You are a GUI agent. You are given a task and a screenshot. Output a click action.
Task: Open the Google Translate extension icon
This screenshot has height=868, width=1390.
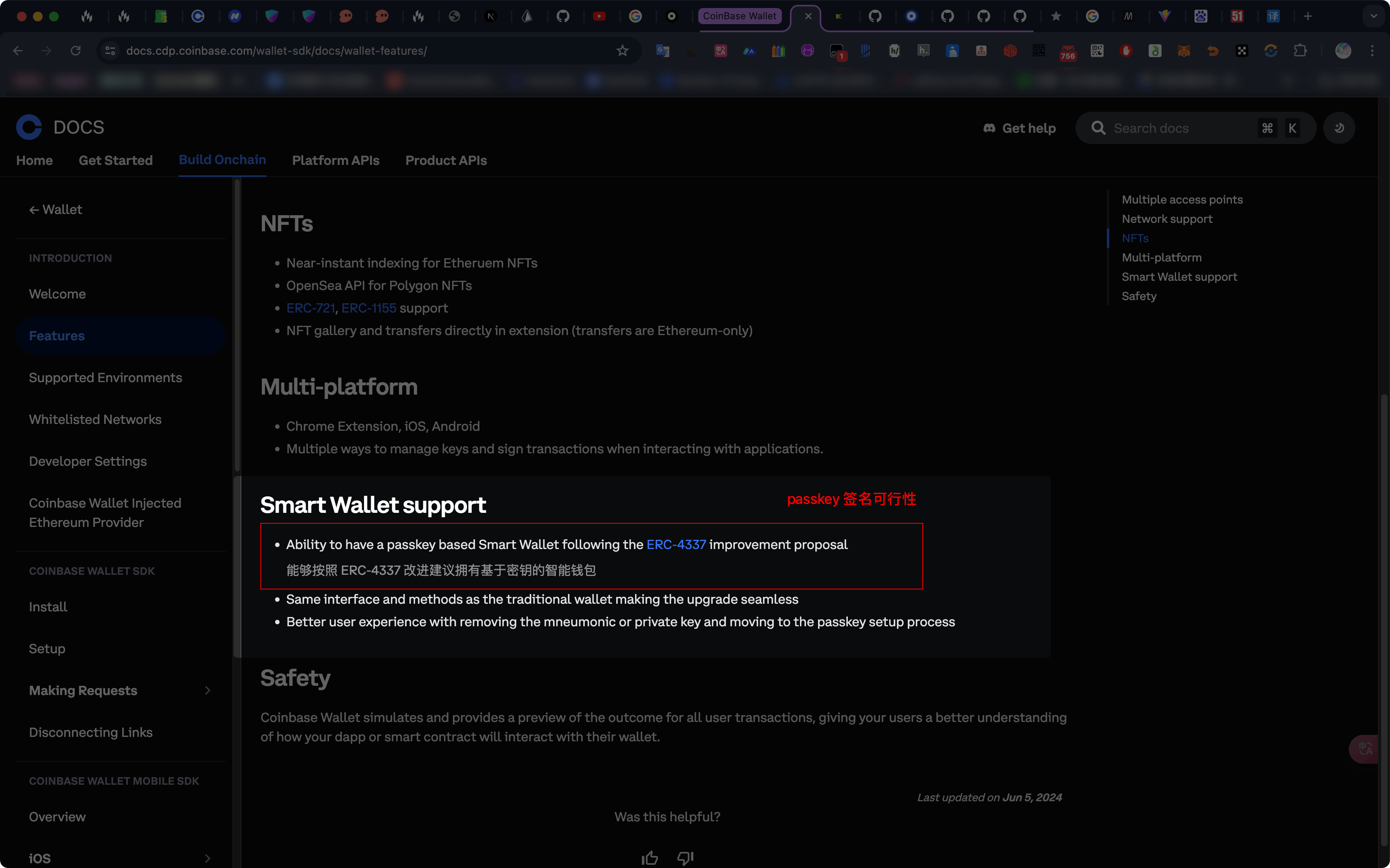pyautogui.click(x=663, y=51)
